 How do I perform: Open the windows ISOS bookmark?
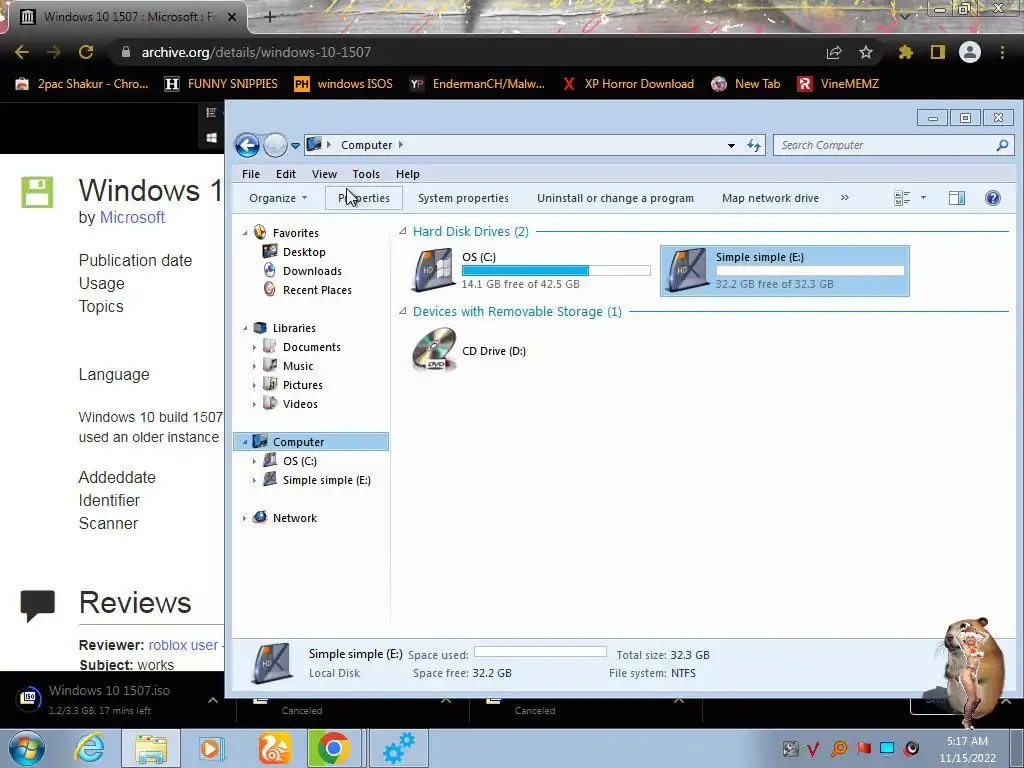point(343,84)
